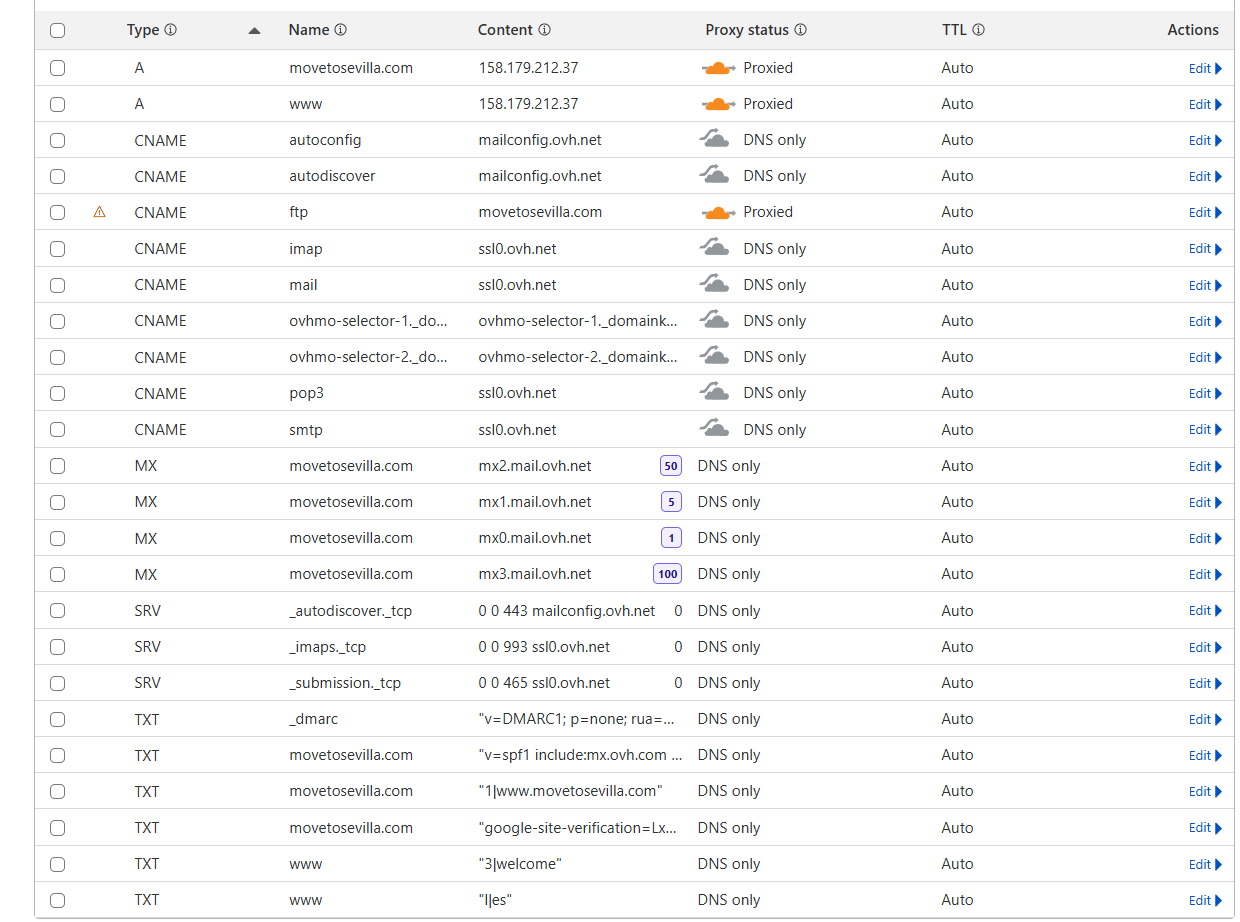The height and width of the screenshot is (922, 1240).
Task: Click the grey cloud icon on the pop3 row
Action: click(714, 393)
